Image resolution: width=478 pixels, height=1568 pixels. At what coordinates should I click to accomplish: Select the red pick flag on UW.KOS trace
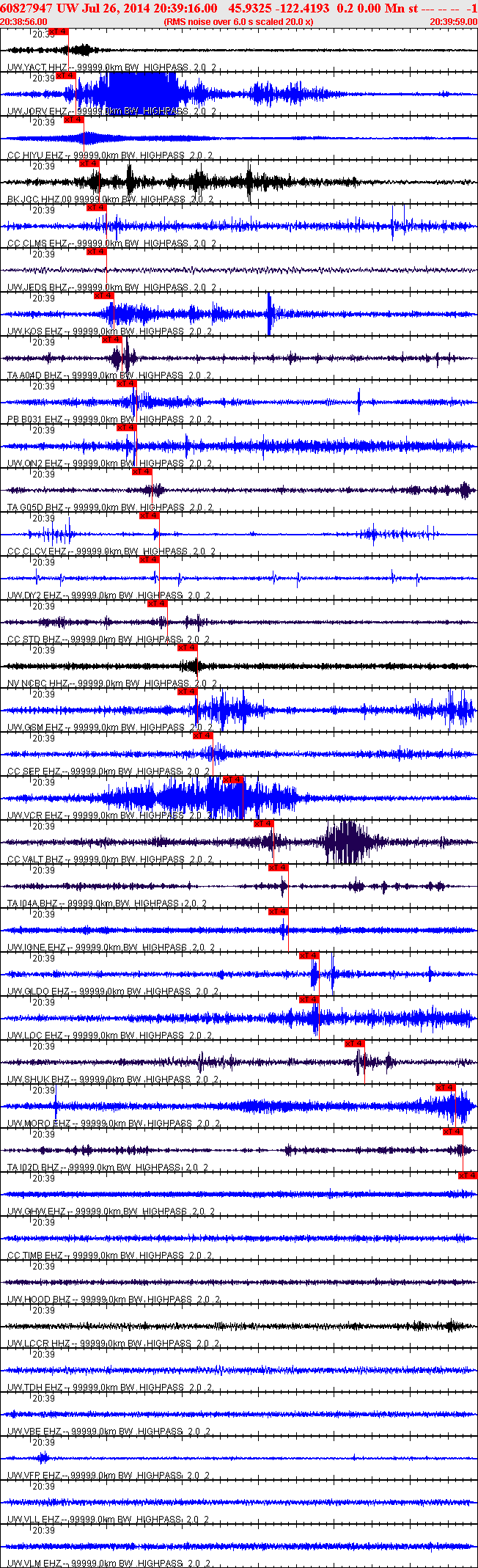[x=104, y=296]
